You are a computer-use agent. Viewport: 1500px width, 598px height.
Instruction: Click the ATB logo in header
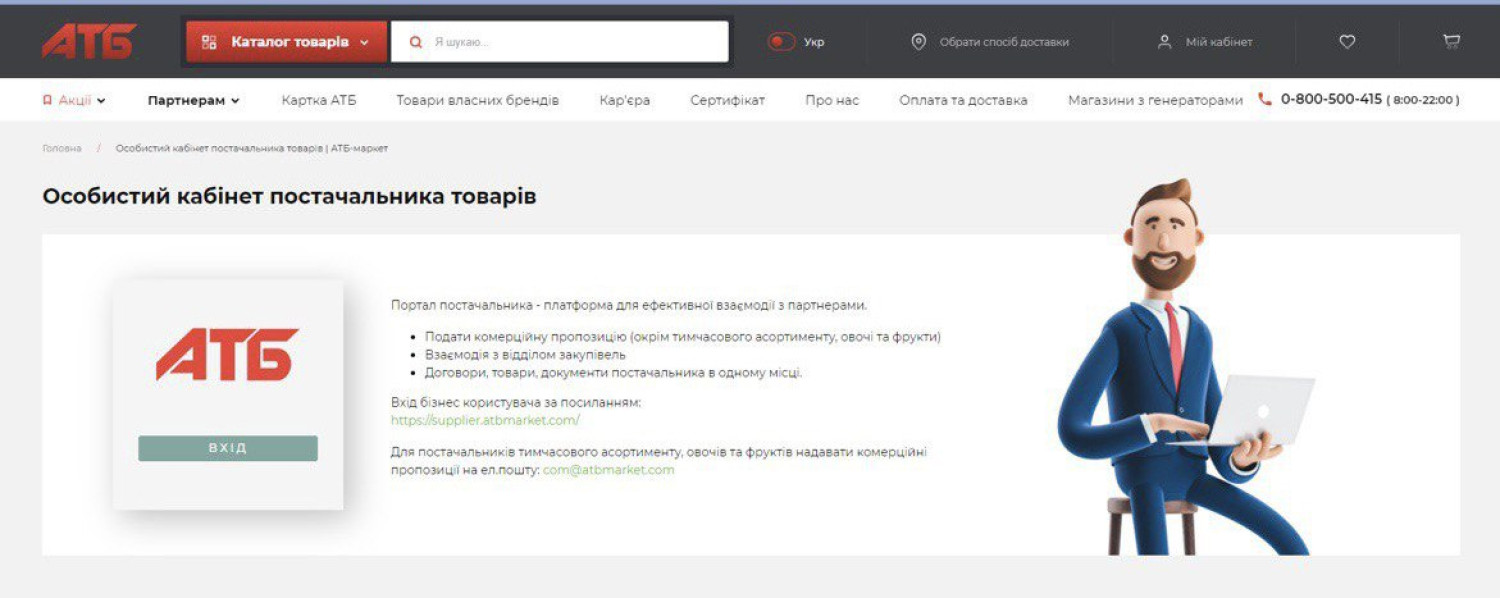point(89,42)
